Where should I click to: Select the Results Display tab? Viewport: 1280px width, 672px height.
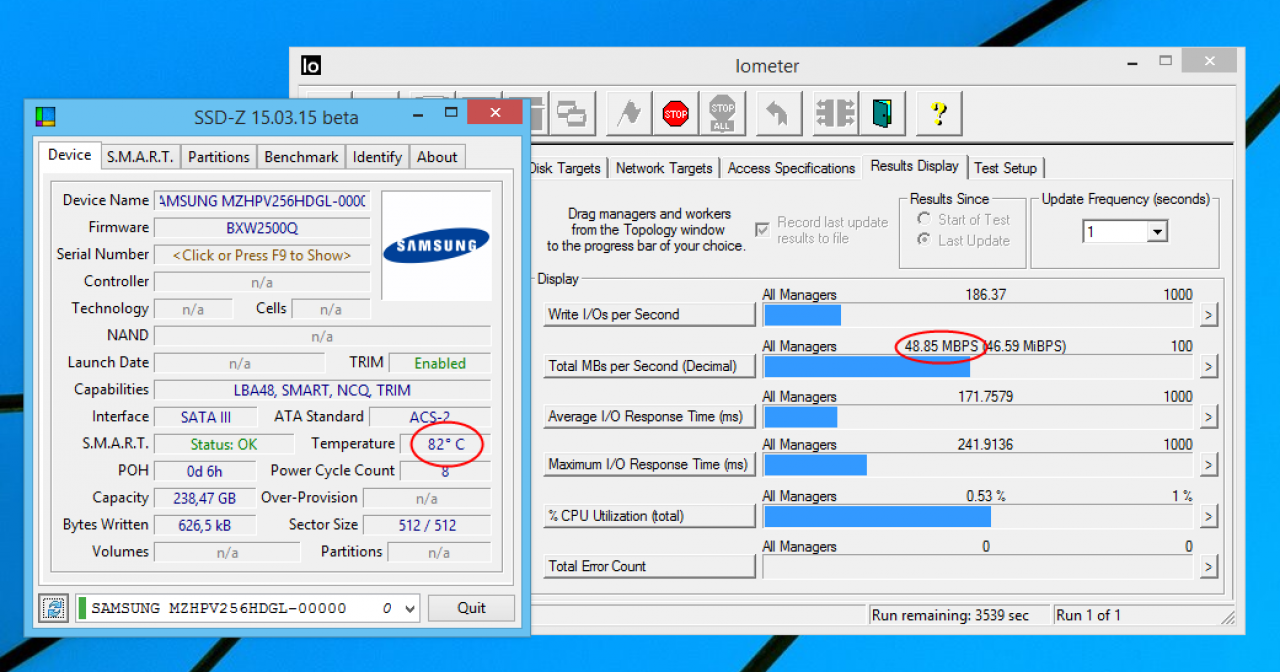pyautogui.click(x=914, y=166)
